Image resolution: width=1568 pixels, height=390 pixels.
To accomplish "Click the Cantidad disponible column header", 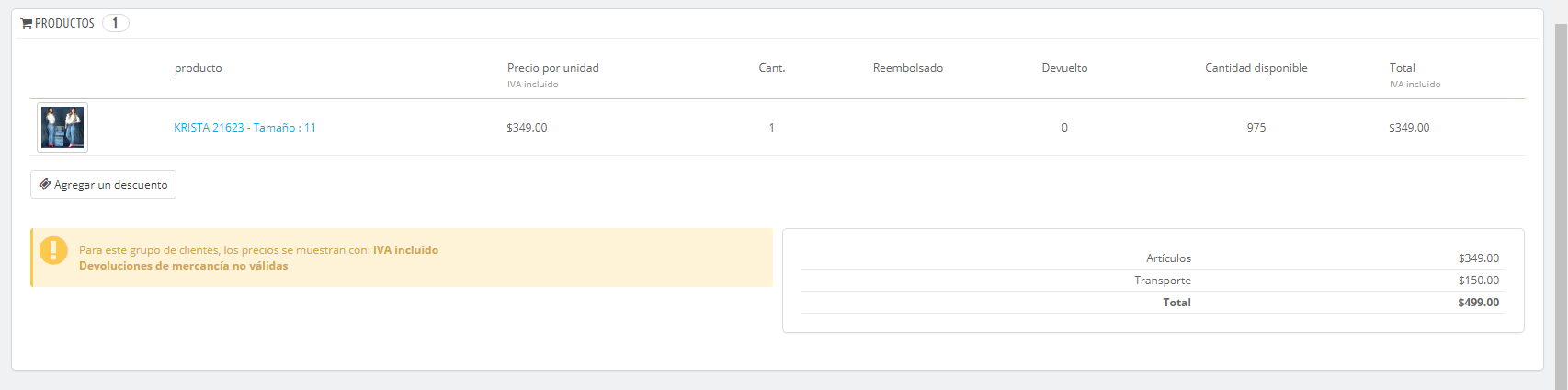I will (x=1256, y=68).
